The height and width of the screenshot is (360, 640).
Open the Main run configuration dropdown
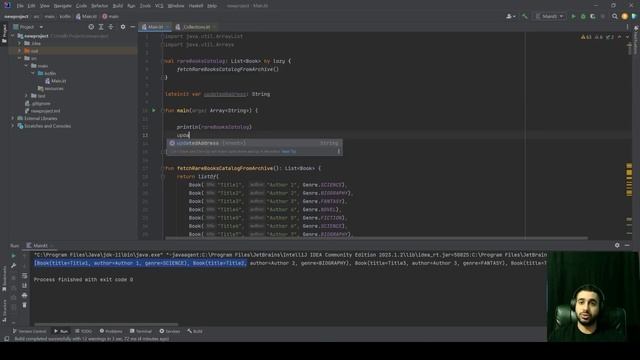tap(550, 16)
